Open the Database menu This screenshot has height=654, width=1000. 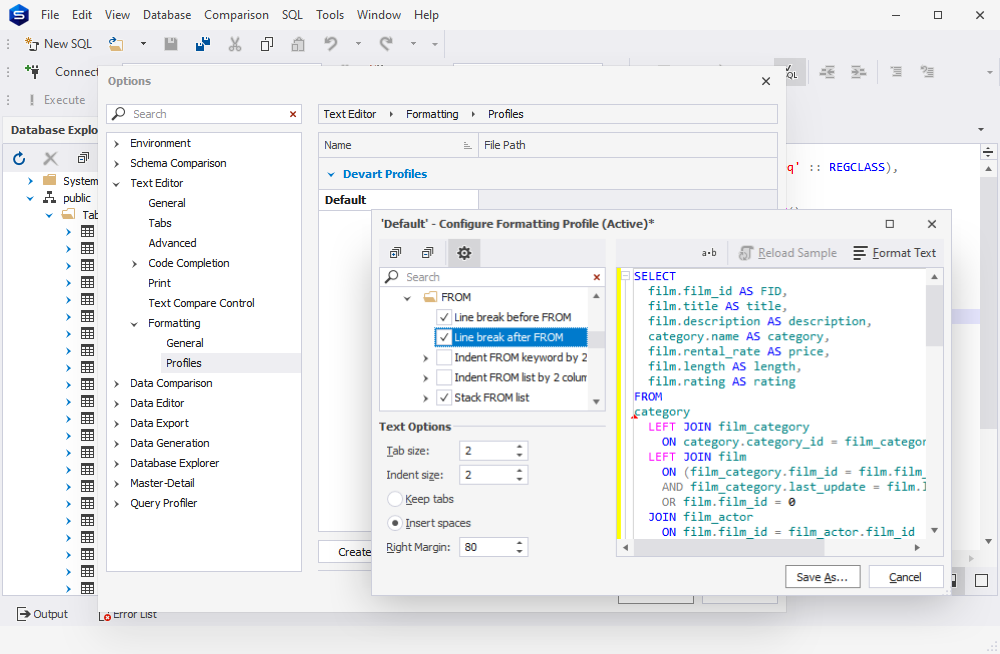[x=166, y=14]
